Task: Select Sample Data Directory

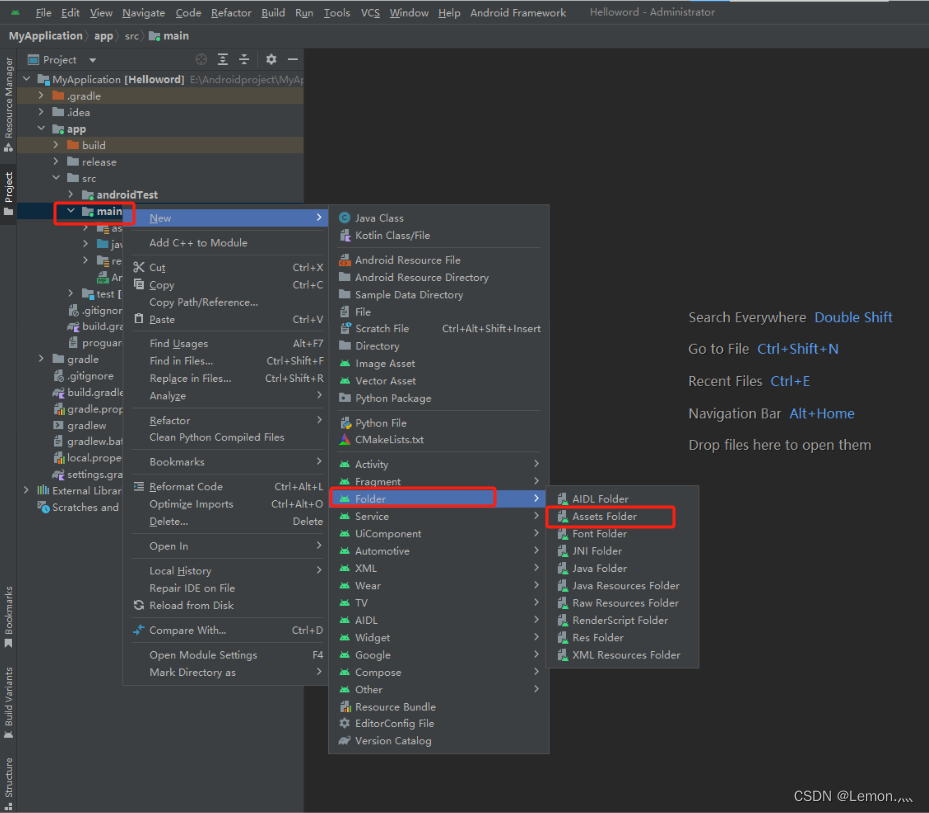Action: [x=438, y=295]
